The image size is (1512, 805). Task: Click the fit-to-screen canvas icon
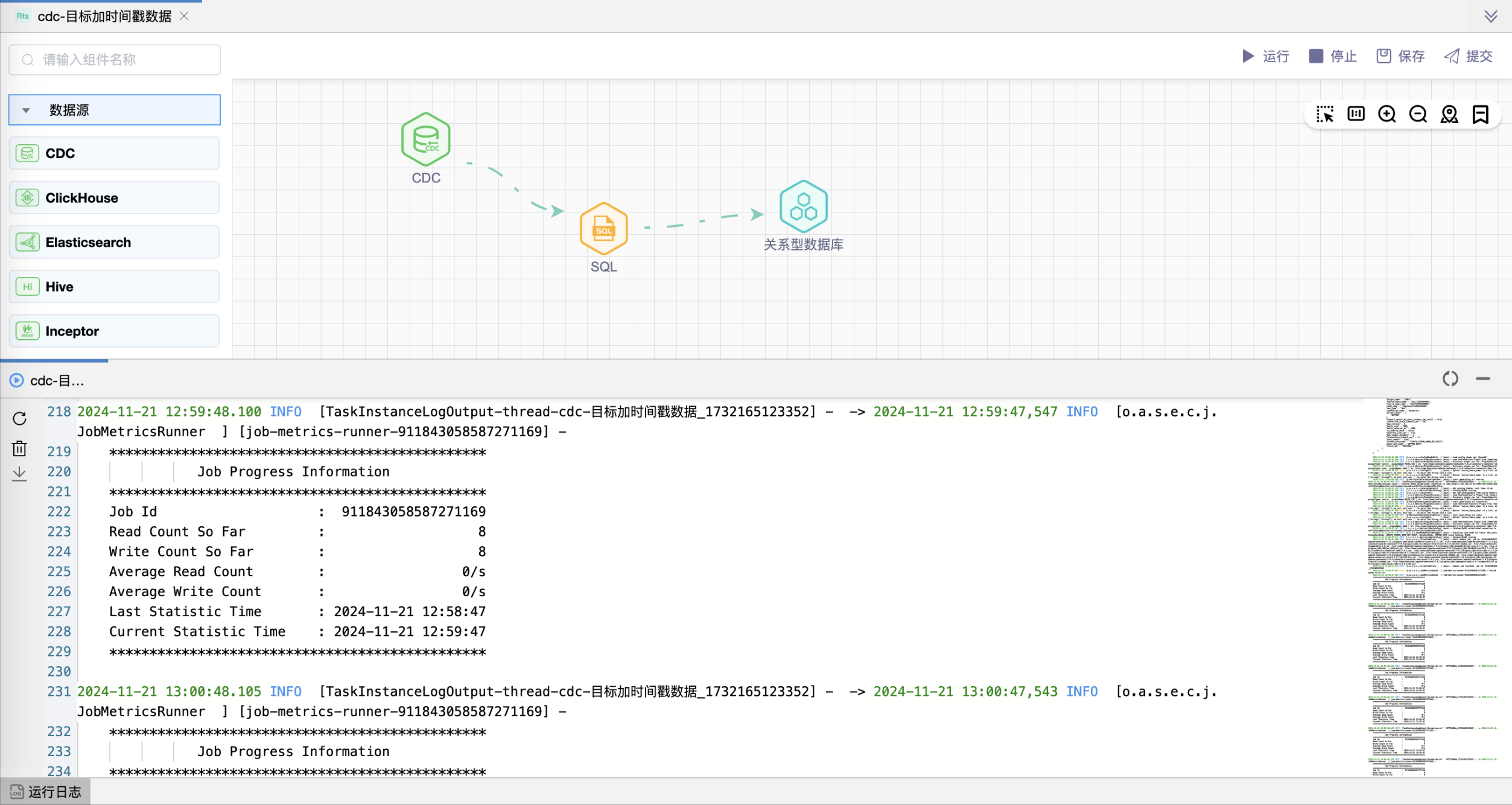(1356, 114)
